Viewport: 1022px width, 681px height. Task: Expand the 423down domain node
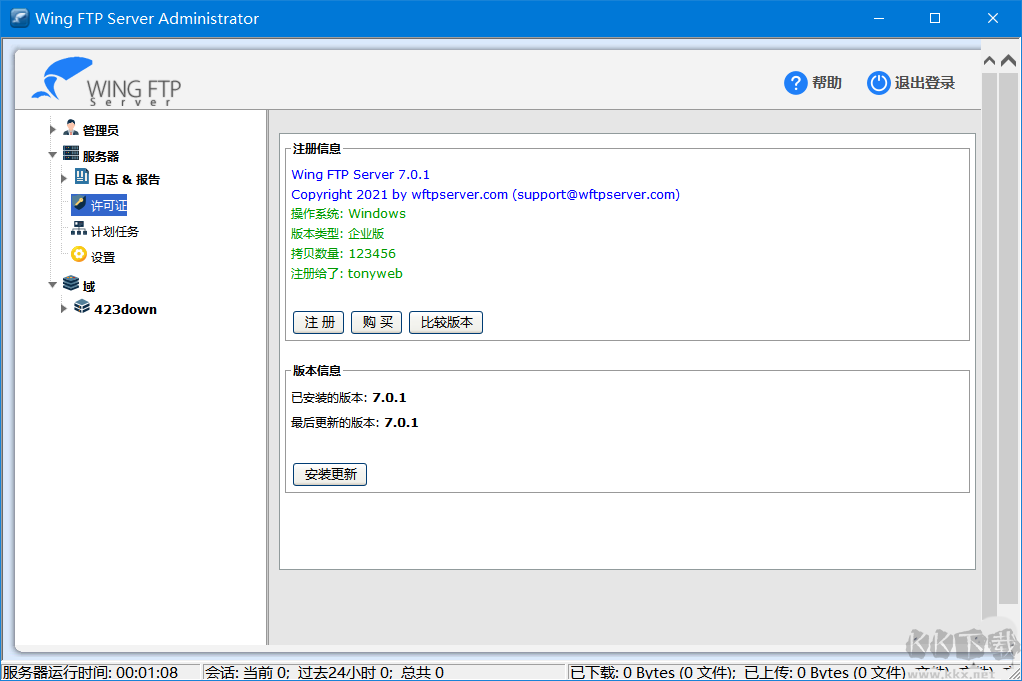pyautogui.click(x=63, y=308)
